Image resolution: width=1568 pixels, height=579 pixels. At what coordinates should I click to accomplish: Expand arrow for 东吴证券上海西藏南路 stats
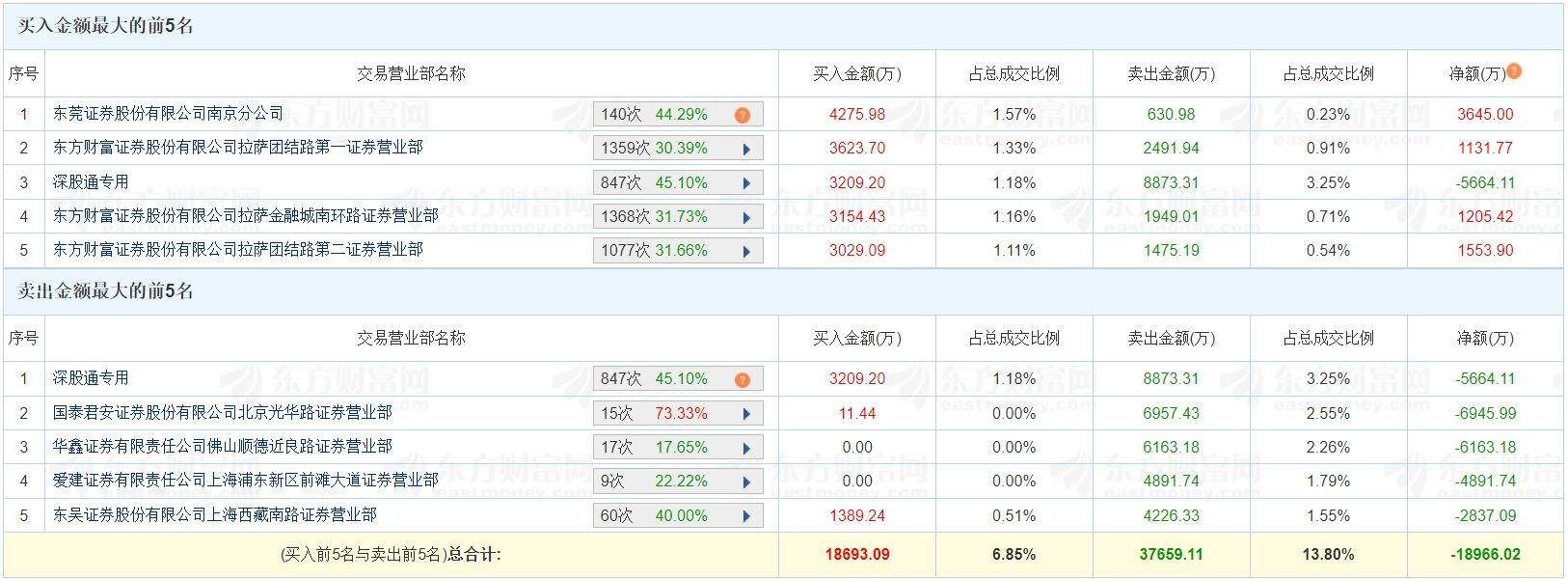[746, 516]
